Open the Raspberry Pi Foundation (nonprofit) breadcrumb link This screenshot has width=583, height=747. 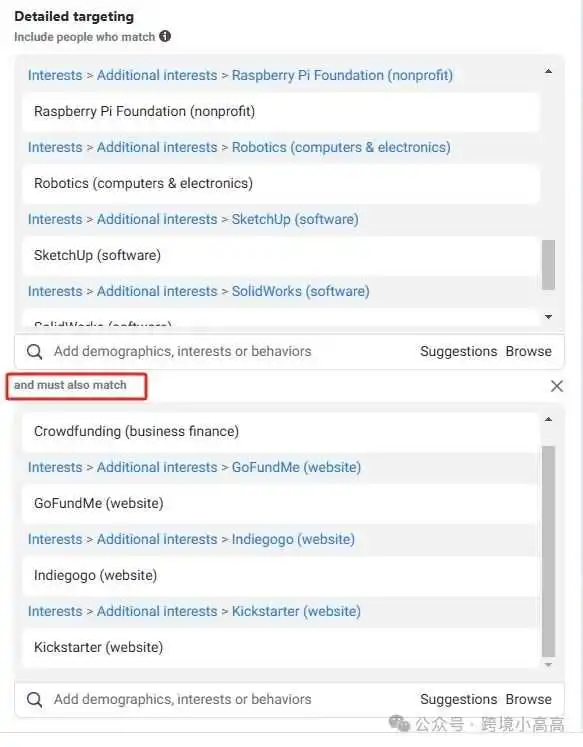coord(342,75)
